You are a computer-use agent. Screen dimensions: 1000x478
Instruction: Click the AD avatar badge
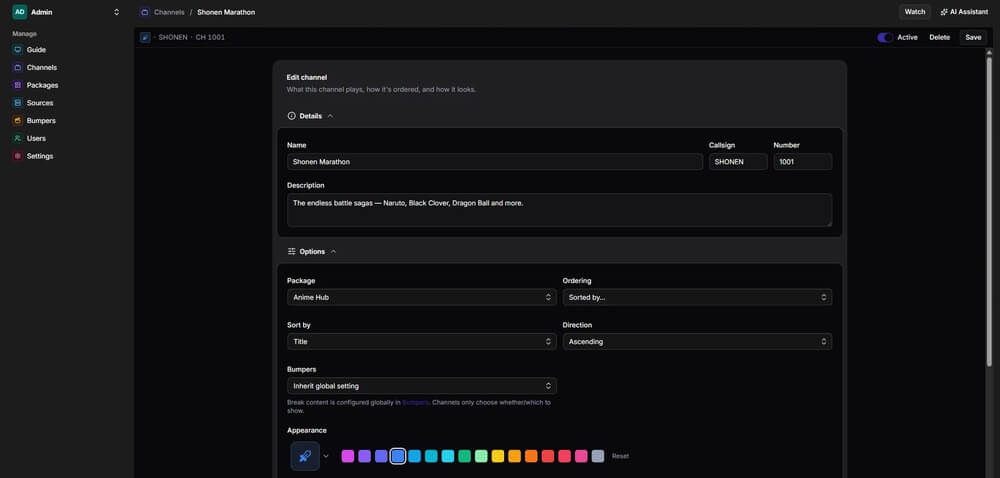[20, 12]
